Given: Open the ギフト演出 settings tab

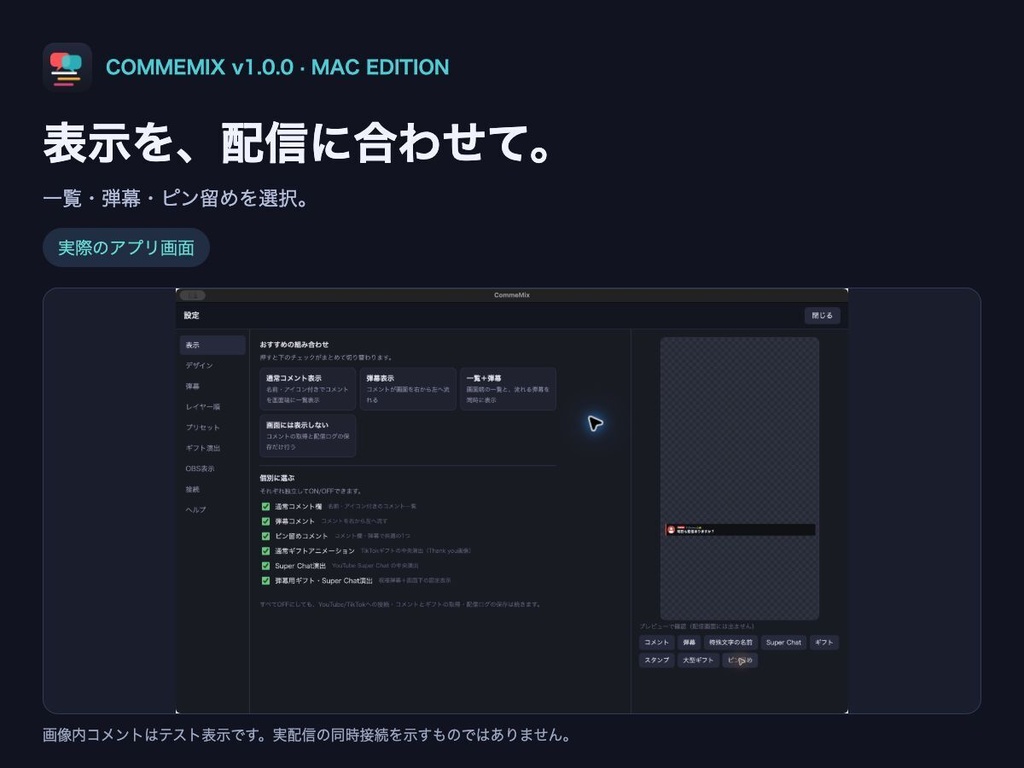Looking at the screenshot, I should point(212,448).
